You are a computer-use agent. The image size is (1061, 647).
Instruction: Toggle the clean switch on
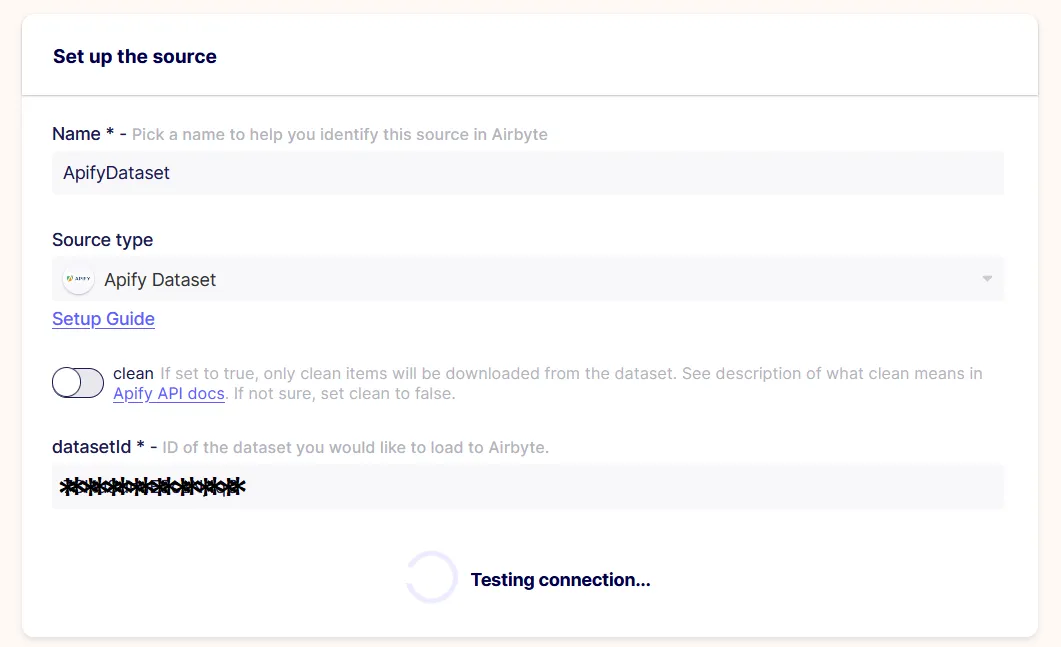78,383
